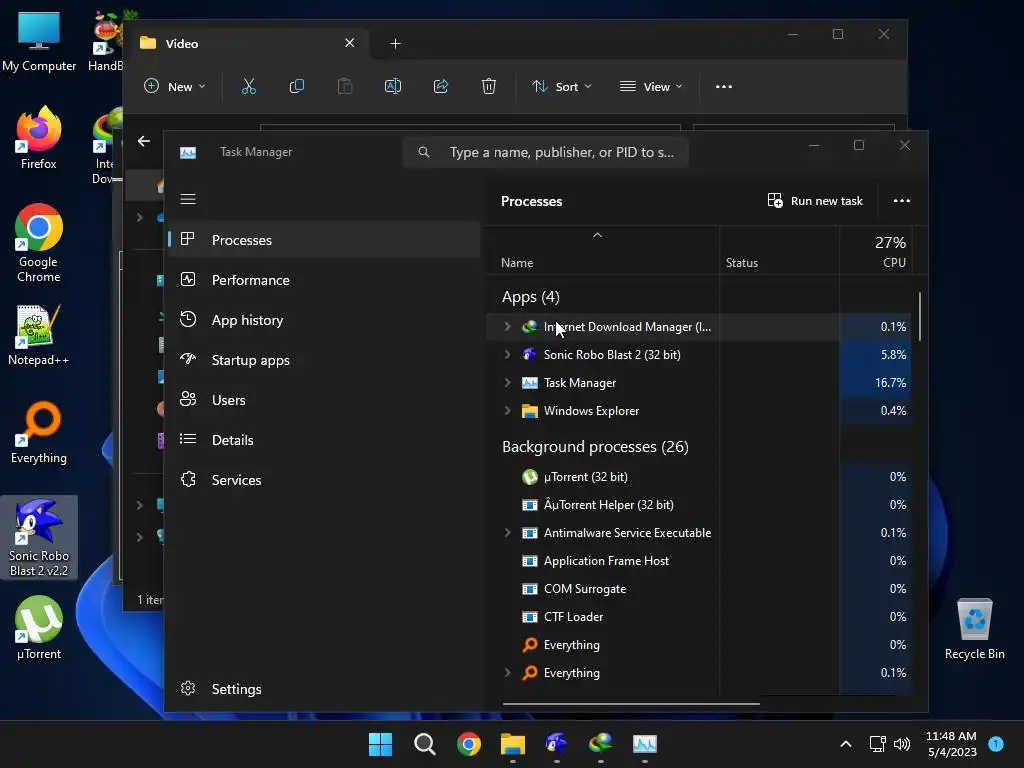The image size is (1024, 768).
Task: Open the Windows Start menu
Action: tap(380, 744)
